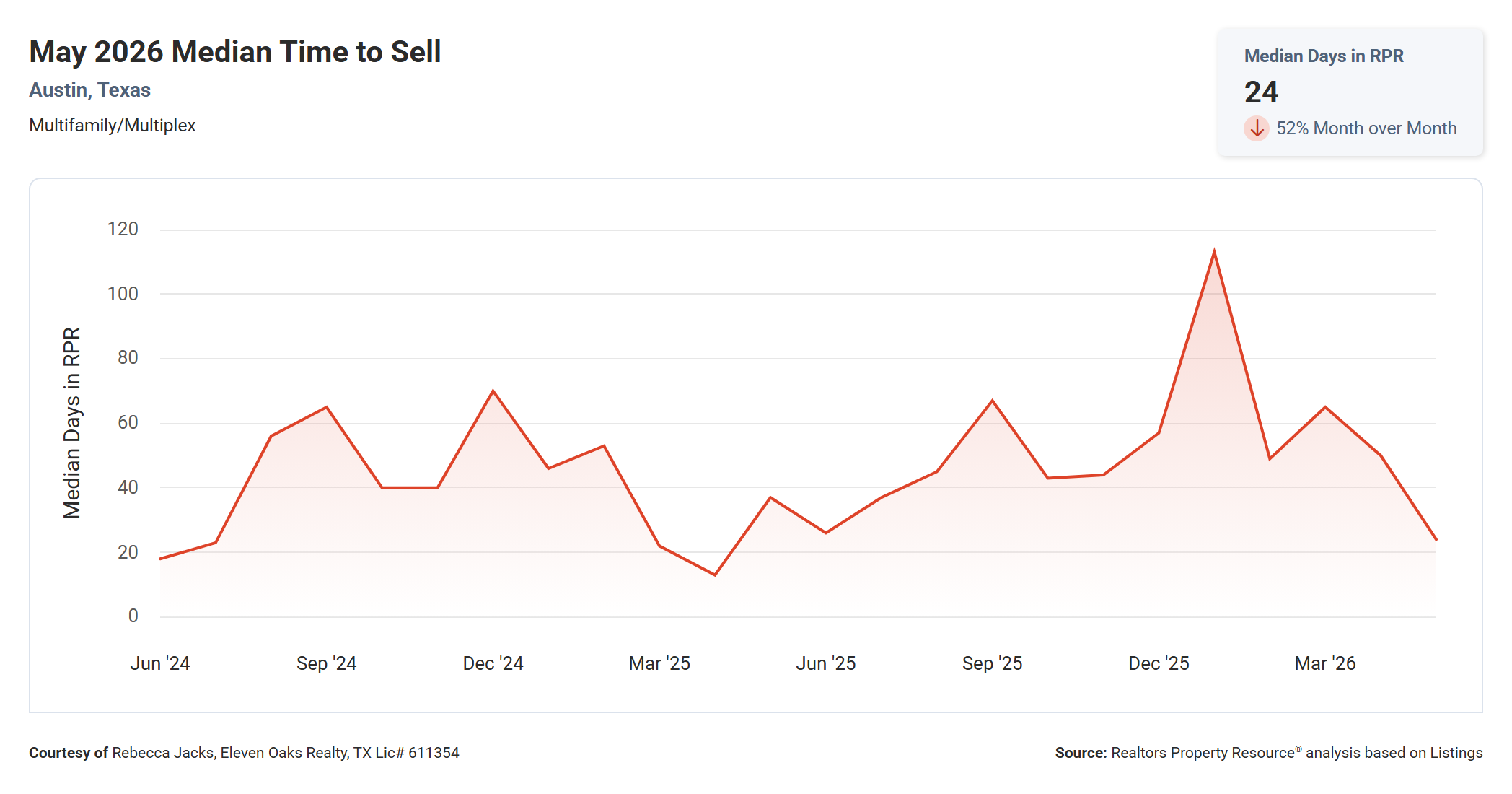
Task: Click the y-axis label '60'
Action: [128, 423]
